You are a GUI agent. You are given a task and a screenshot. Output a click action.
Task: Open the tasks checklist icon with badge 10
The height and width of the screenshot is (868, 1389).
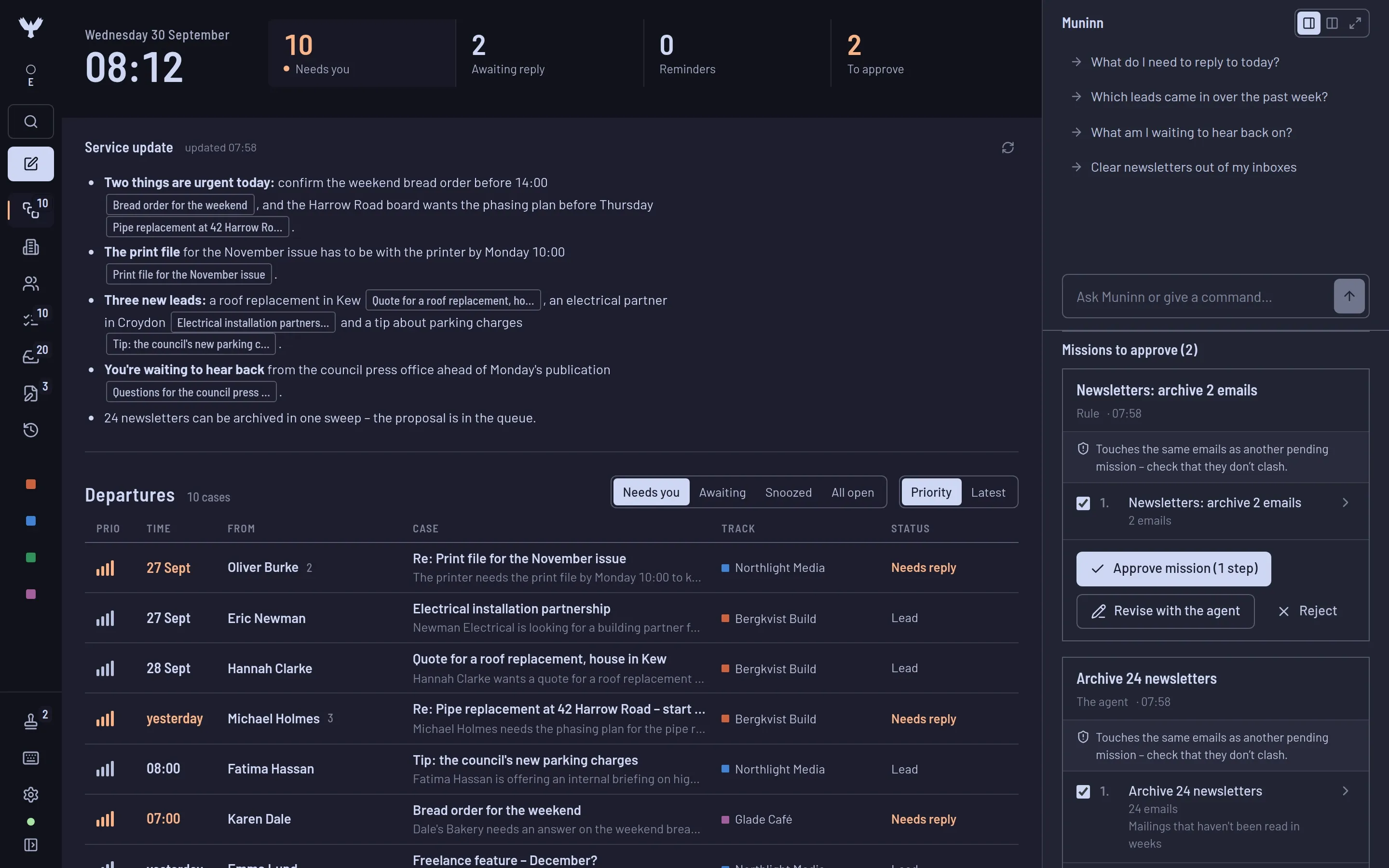click(30, 320)
